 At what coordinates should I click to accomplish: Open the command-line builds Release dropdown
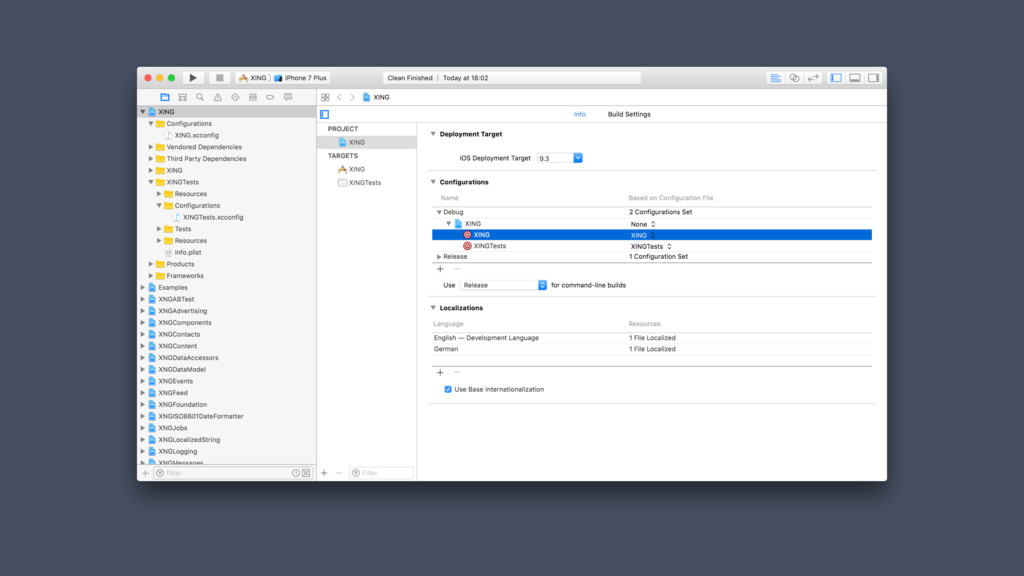503,285
